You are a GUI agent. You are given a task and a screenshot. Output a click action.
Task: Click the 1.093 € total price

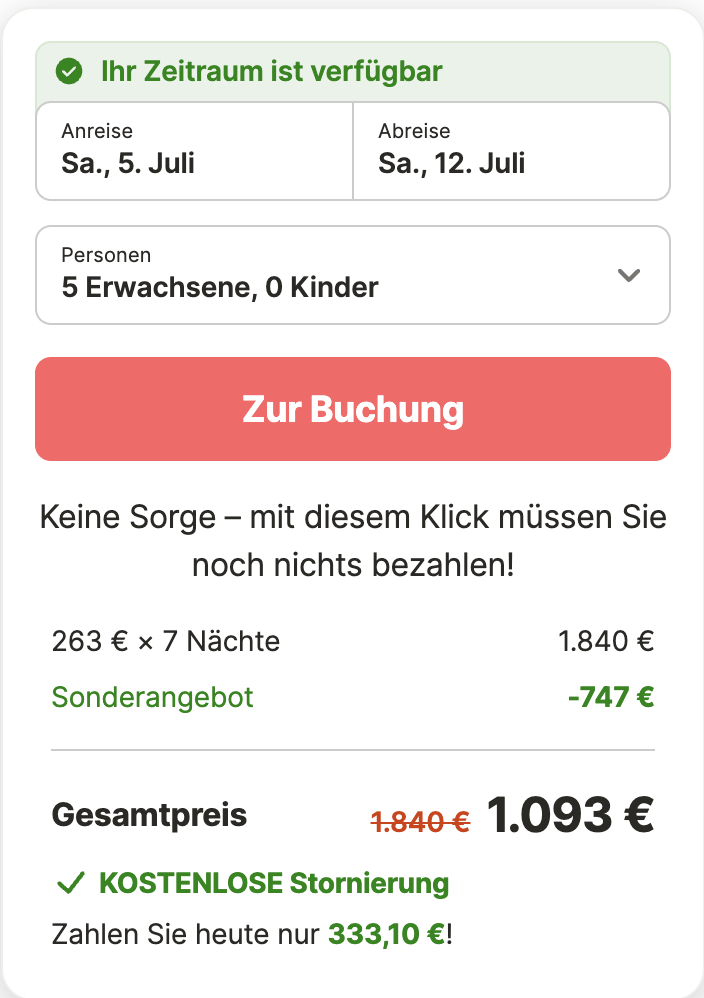(x=570, y=815)
